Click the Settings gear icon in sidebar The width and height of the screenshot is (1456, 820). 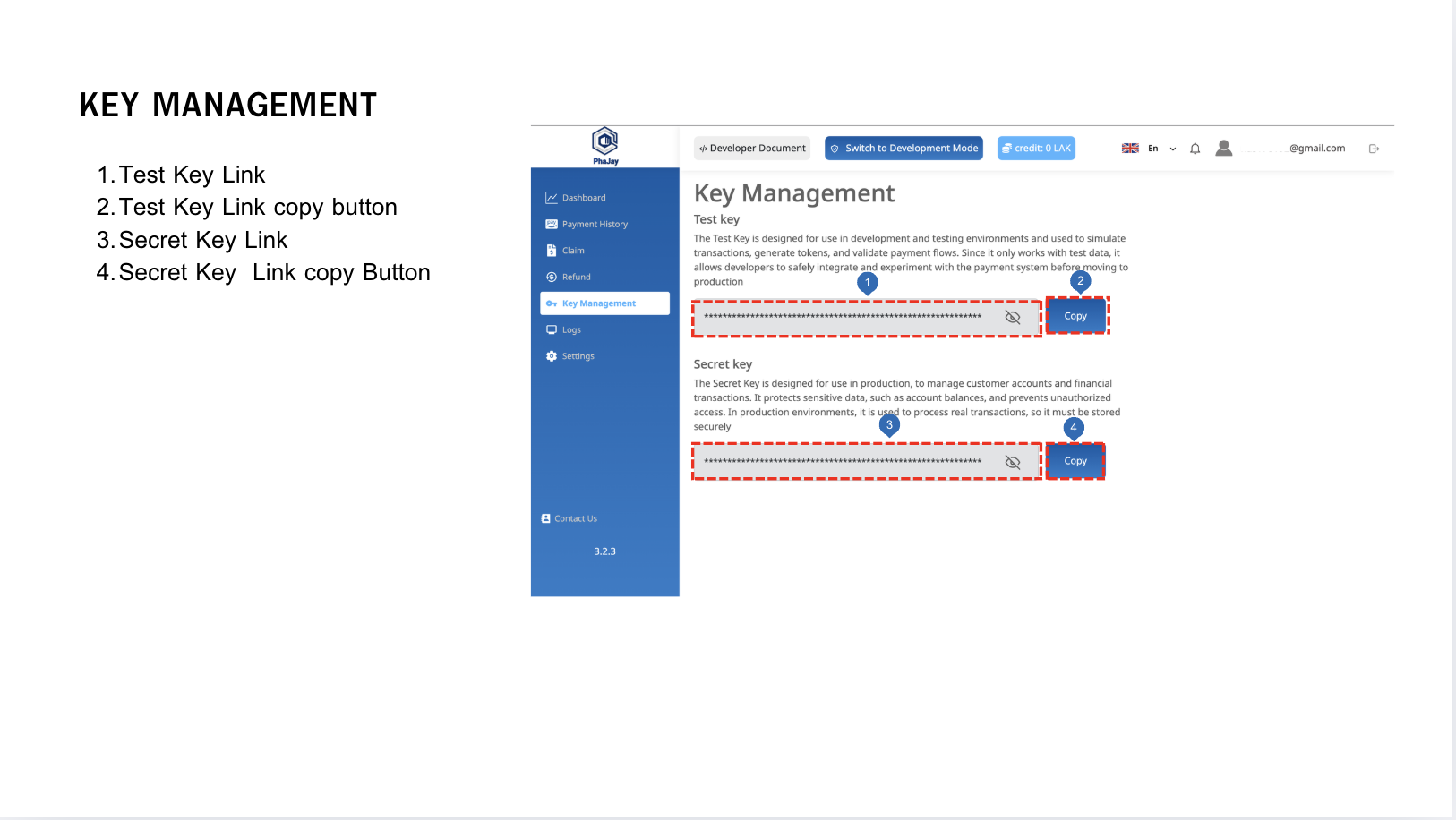[x=552, y=356]
